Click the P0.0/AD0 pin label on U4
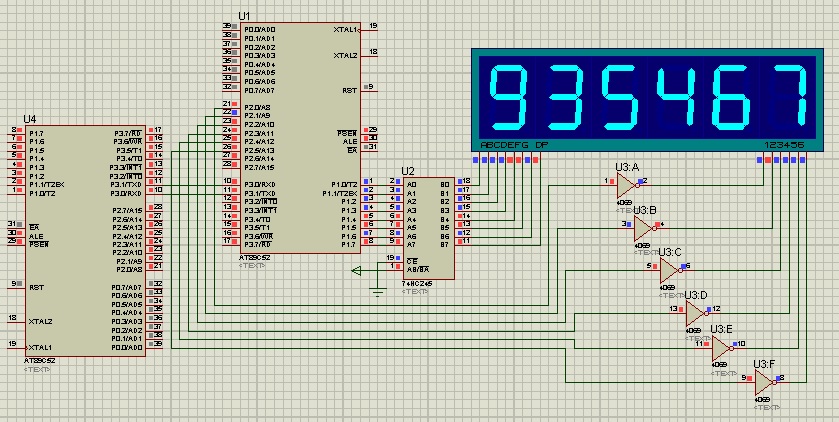The width and height of the screenshot is (839, 422). coord(127,347)
